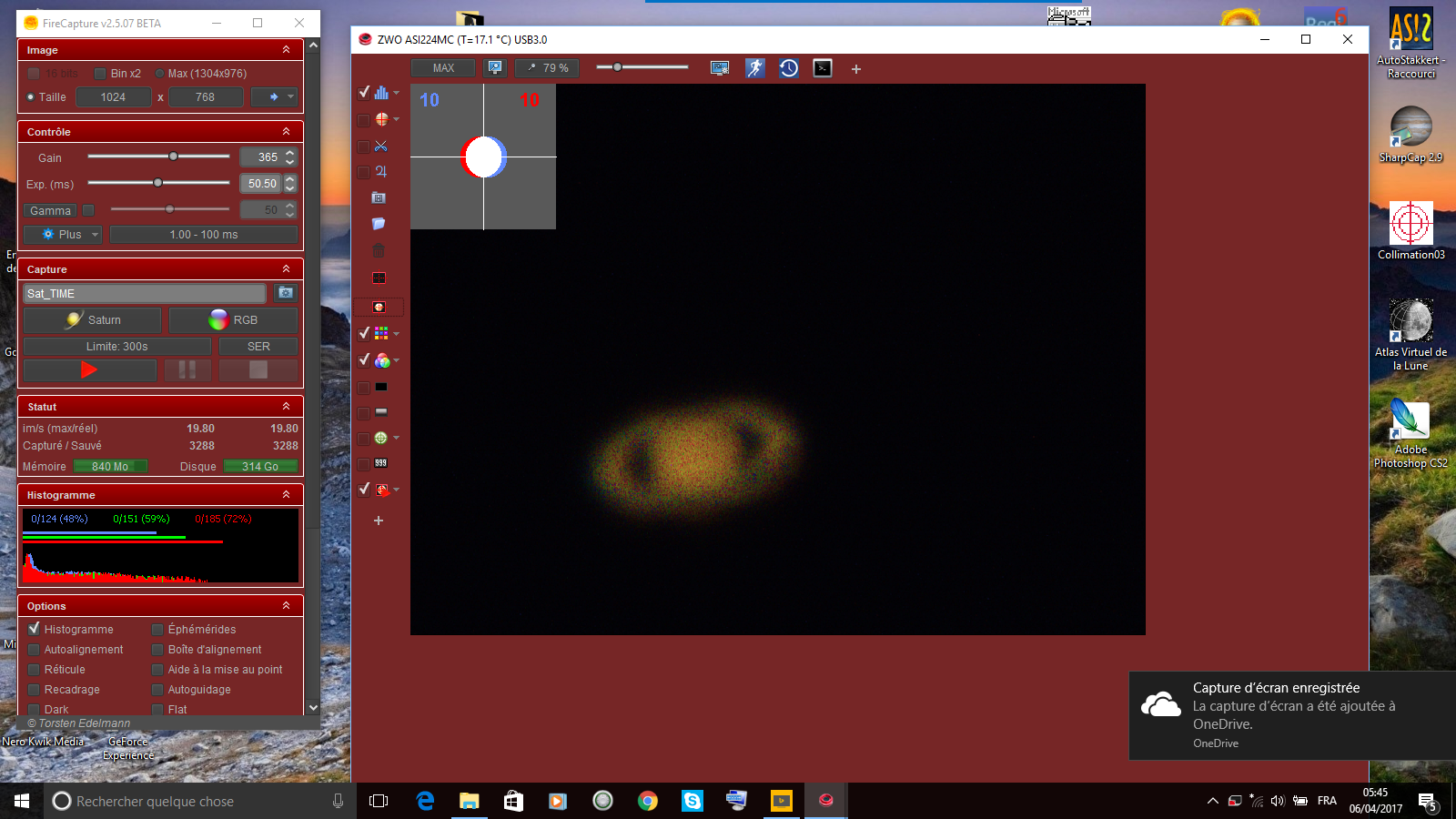Screen dimensions: 1456x819
Task: Click the MAX button in the preview toolbar
Action: [x=443, y=68]
